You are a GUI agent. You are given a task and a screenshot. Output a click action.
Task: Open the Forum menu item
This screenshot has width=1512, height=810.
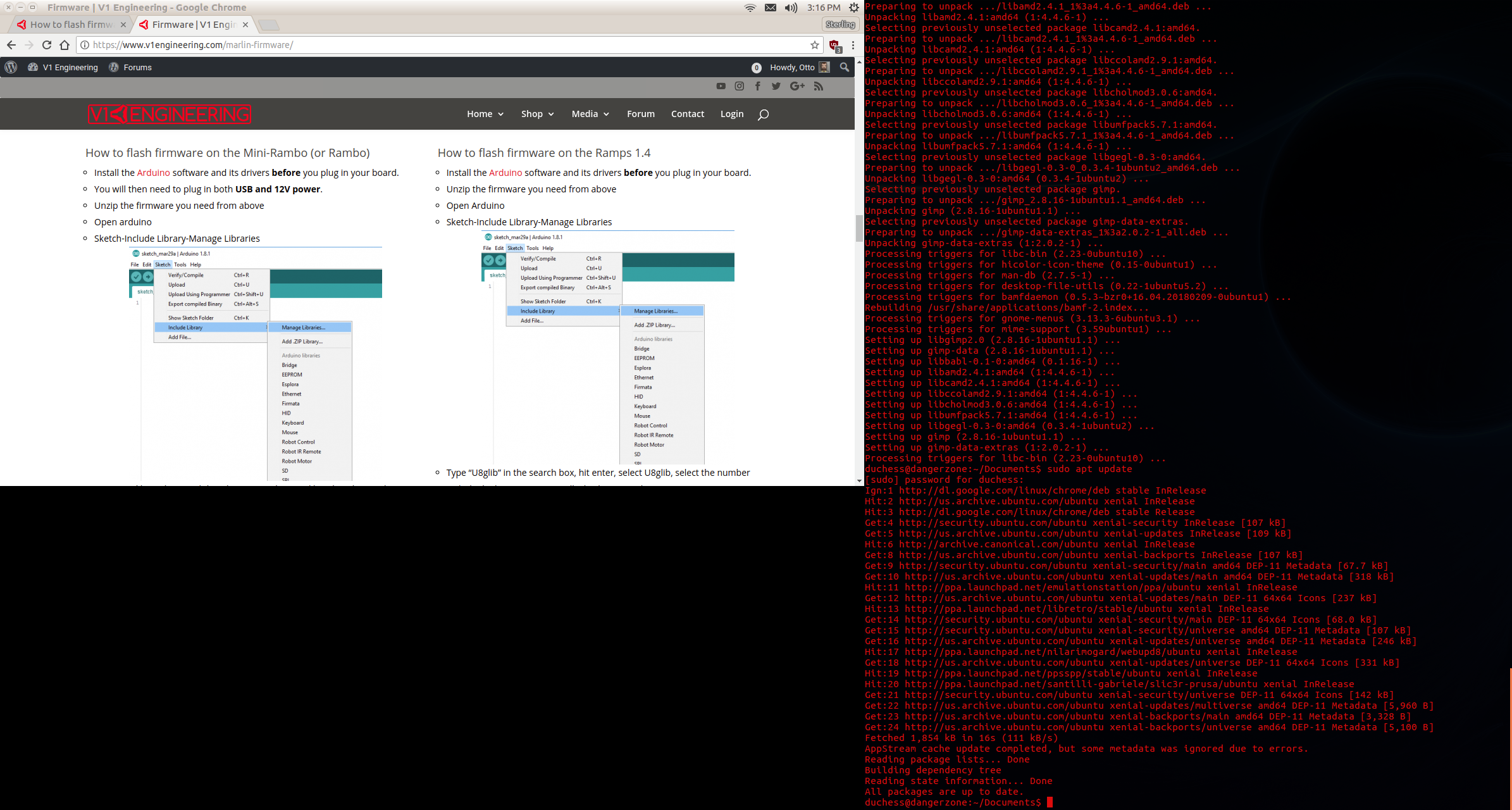[641, 114]
